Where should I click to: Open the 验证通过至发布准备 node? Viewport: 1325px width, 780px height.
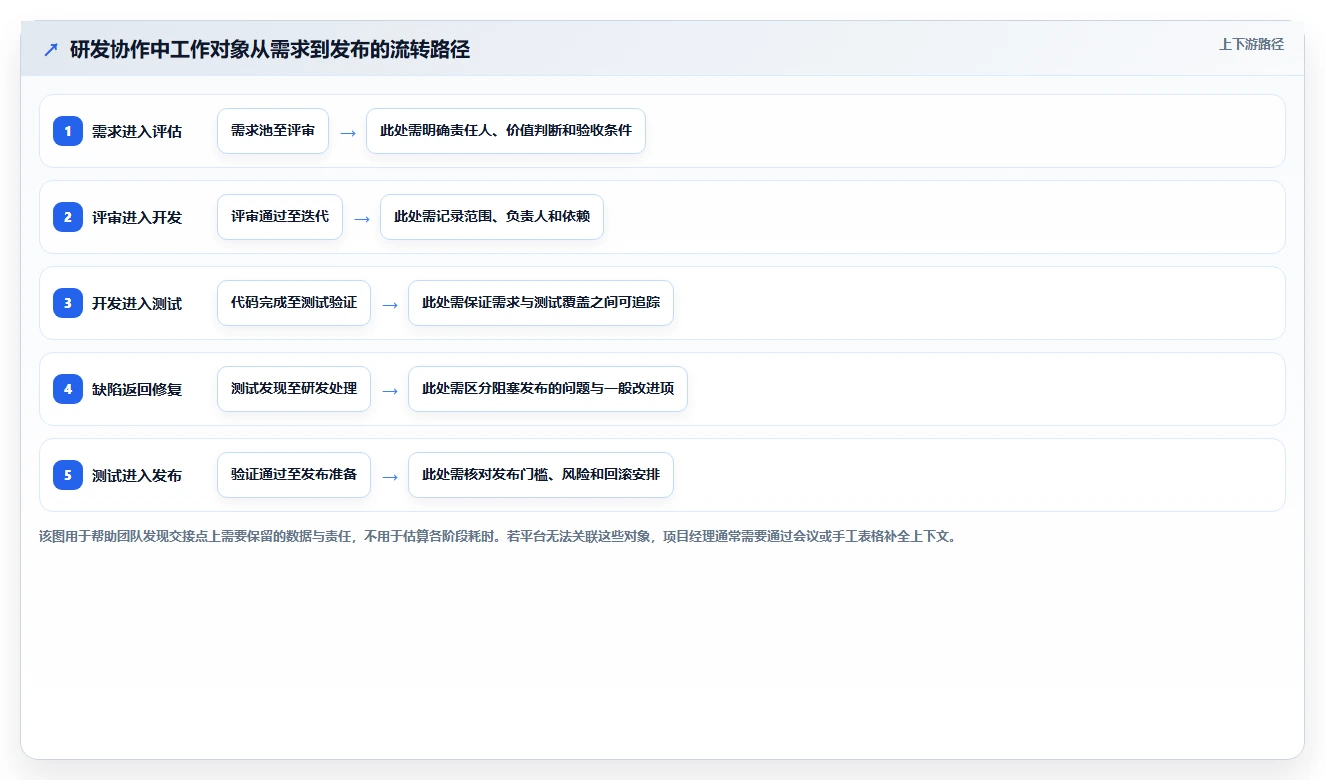click(294, 475)
